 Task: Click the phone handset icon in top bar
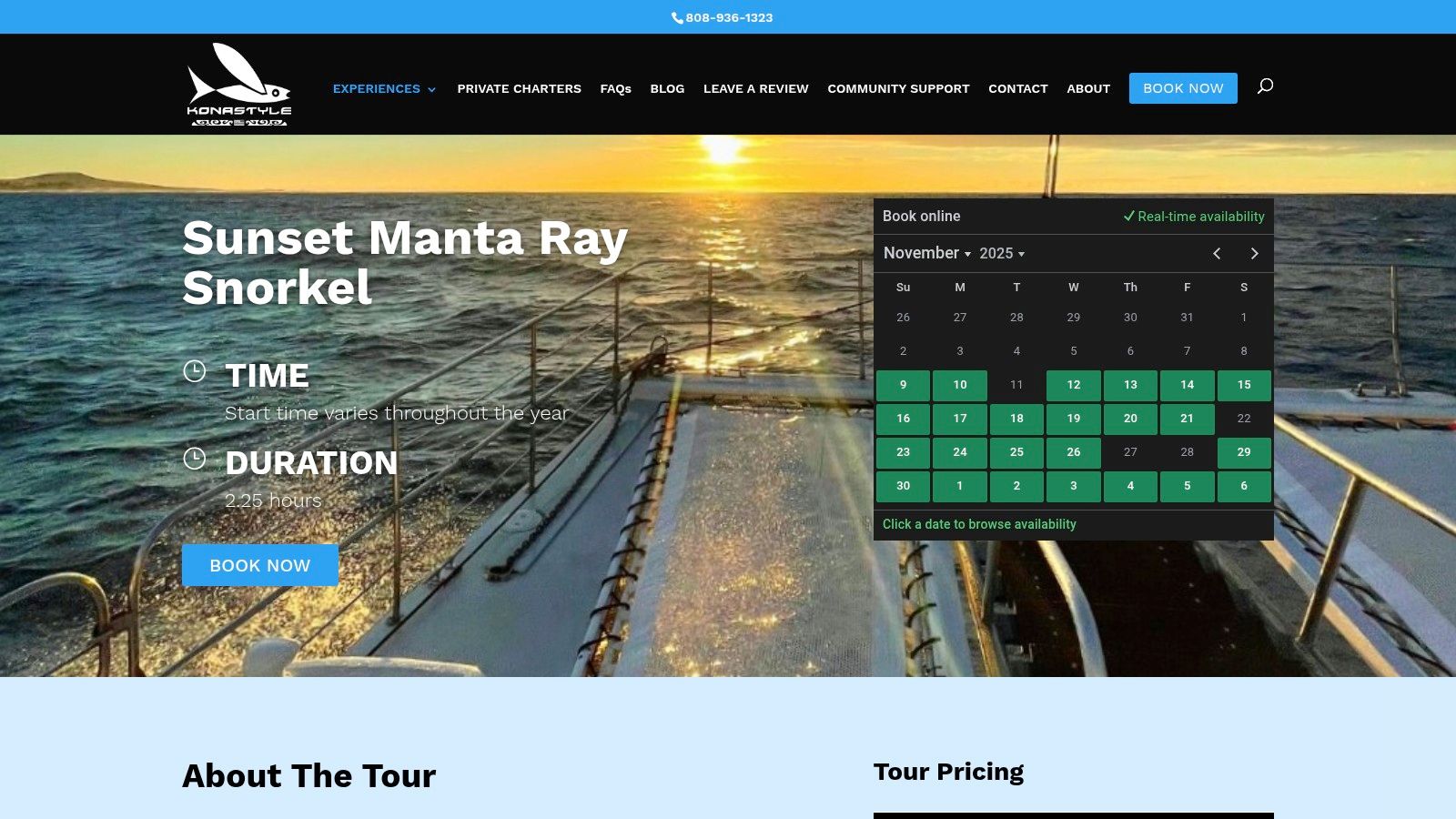pos(676,17)
